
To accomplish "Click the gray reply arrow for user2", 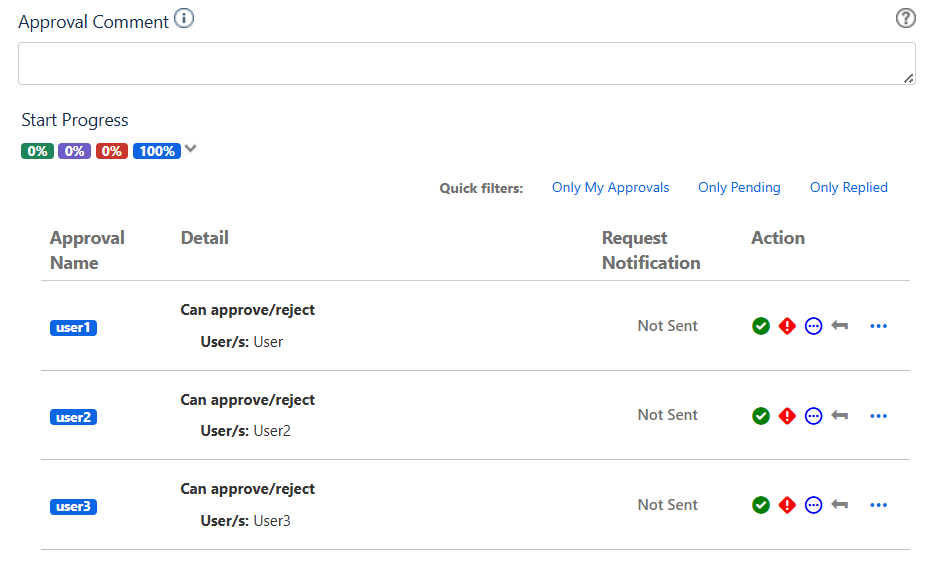I will pos(840,416).
